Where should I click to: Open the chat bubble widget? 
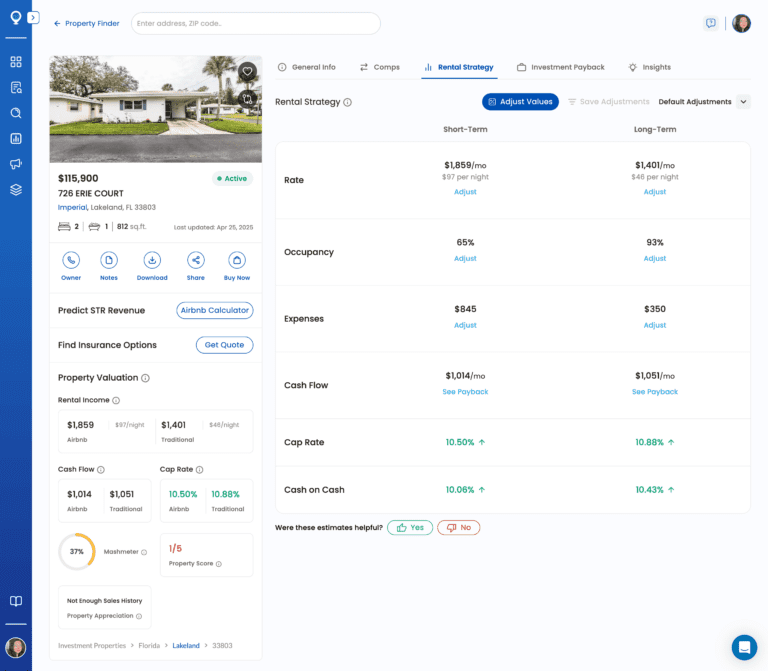(743, 647)
